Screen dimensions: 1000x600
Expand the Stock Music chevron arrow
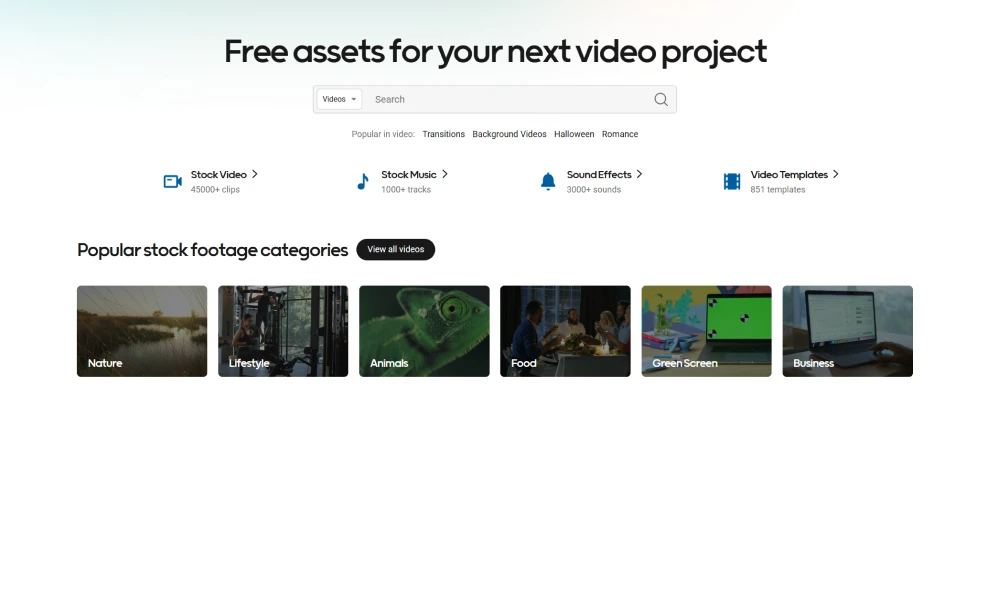[x=445, y=174]
